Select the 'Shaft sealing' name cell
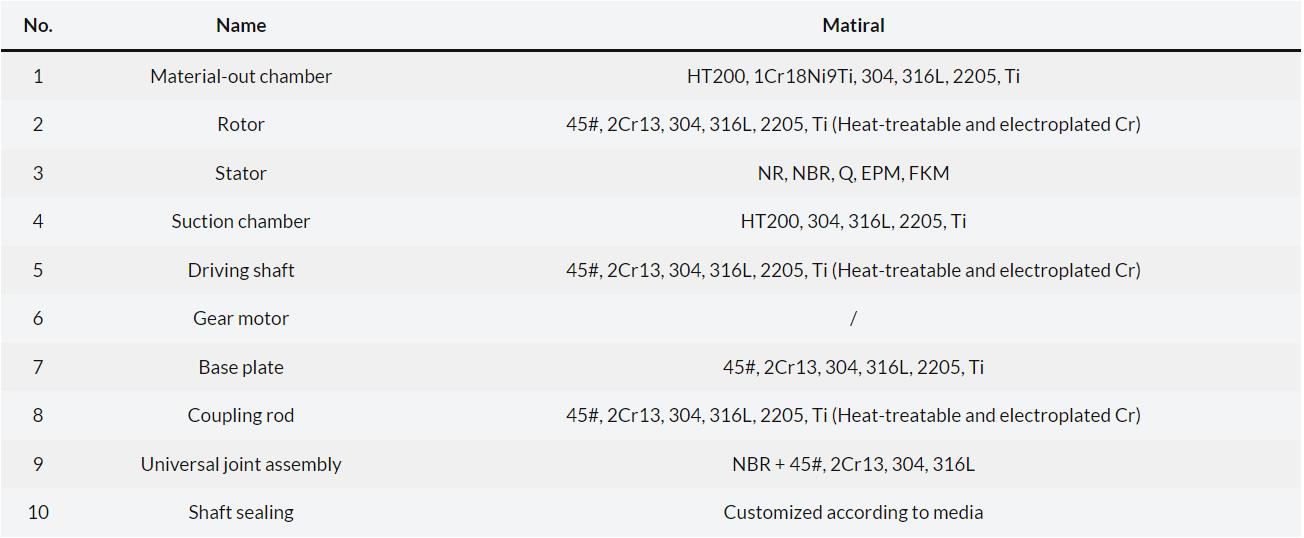 241,512
